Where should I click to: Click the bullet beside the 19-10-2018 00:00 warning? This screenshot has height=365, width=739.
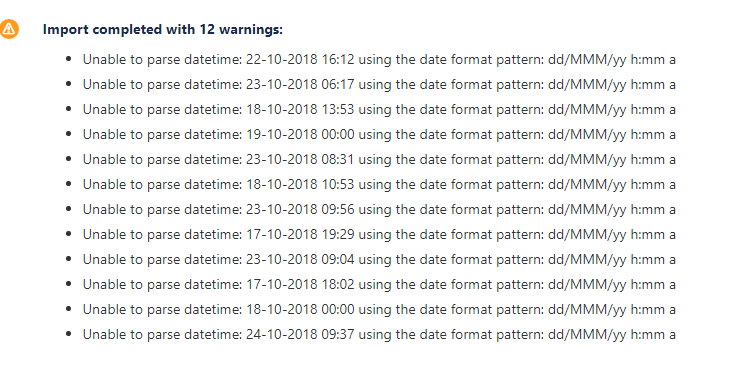(69, 134)
